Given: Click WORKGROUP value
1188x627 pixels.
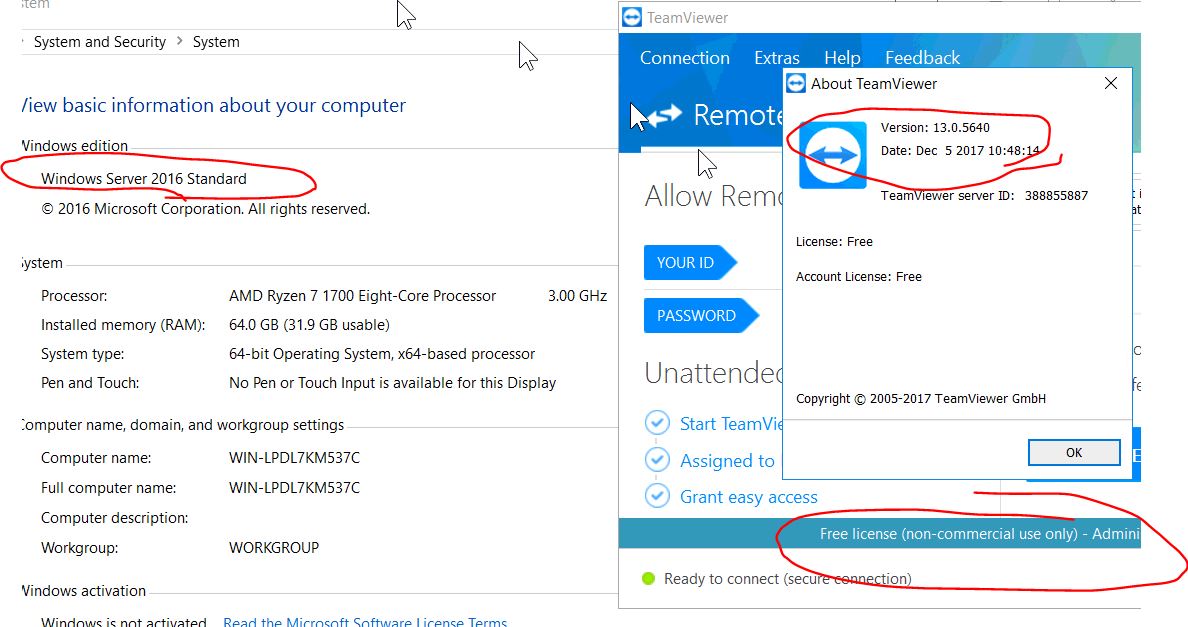Looking at the screenshot, I should tap(274, 547).
